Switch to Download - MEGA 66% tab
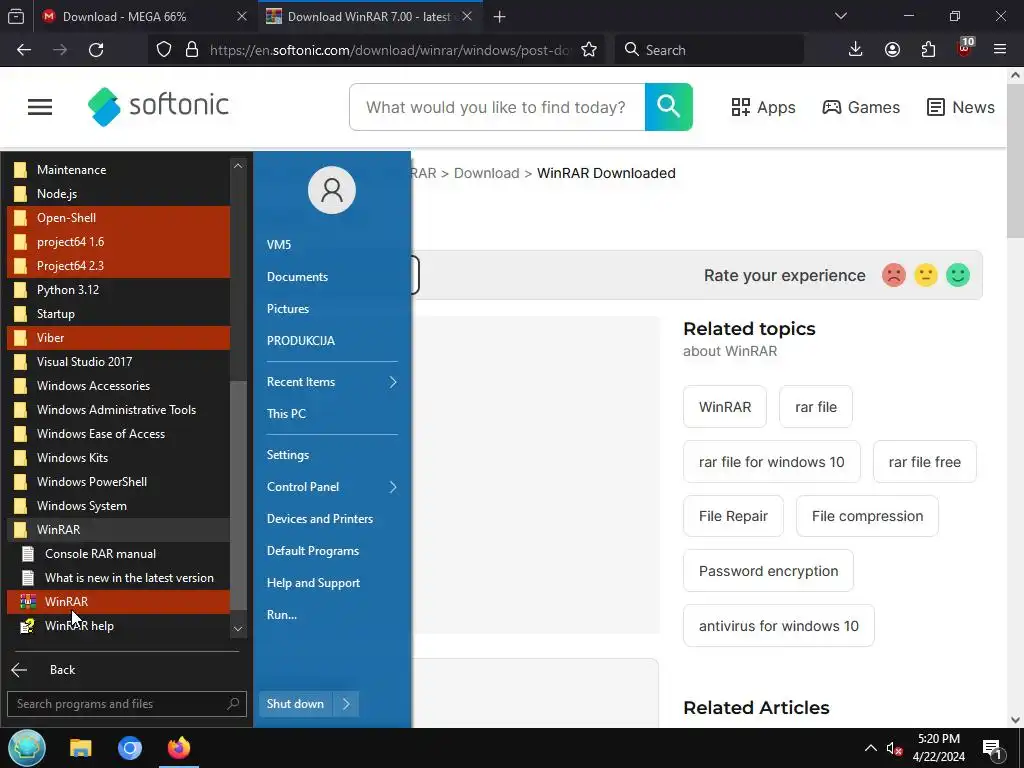 pos(144,16)
